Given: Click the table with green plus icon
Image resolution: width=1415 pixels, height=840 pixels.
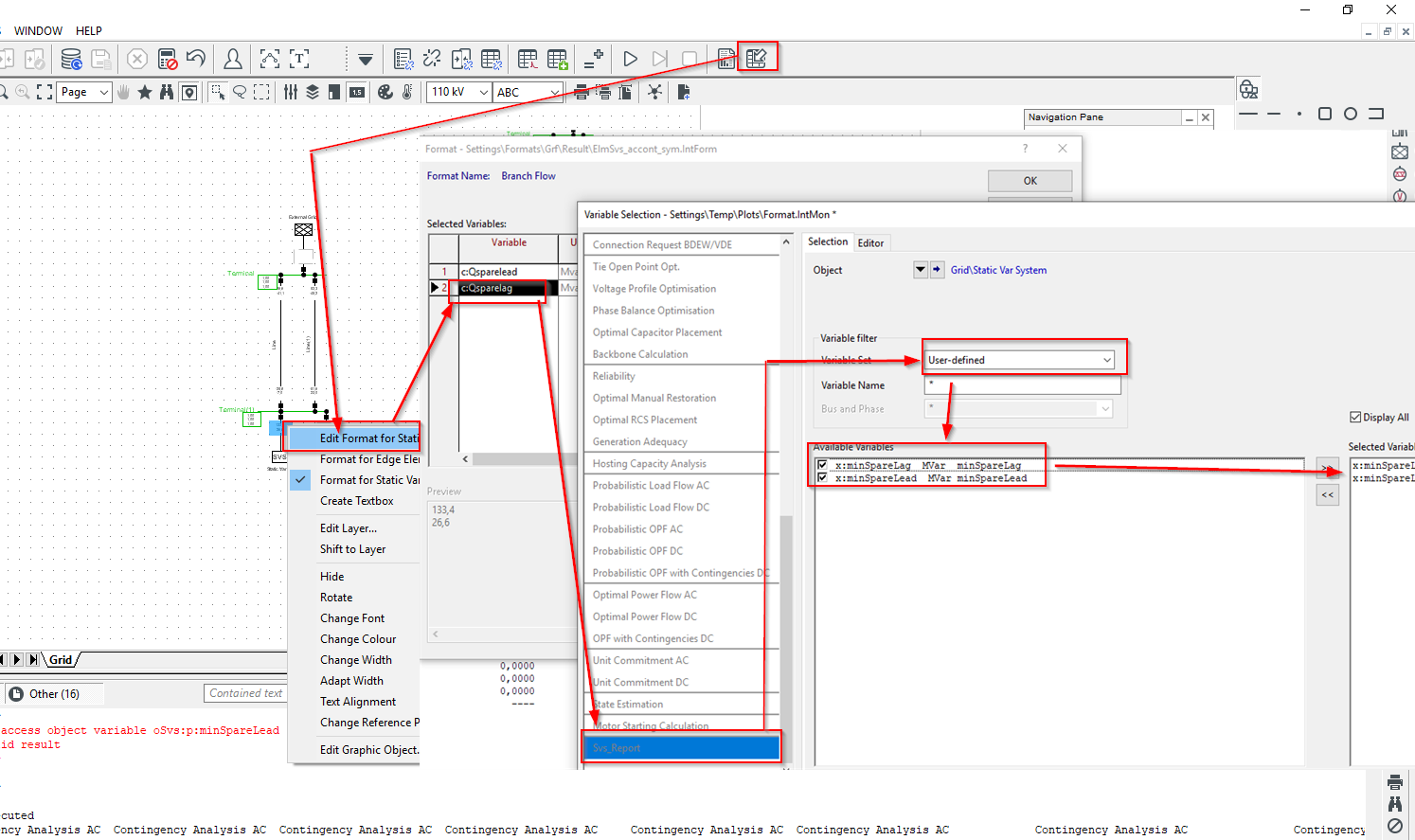Looking at the screenshot, I should coord(557,59).
